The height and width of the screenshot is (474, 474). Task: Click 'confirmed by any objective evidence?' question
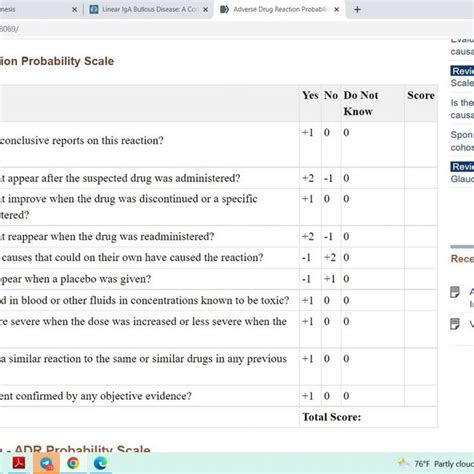point(103,396)
